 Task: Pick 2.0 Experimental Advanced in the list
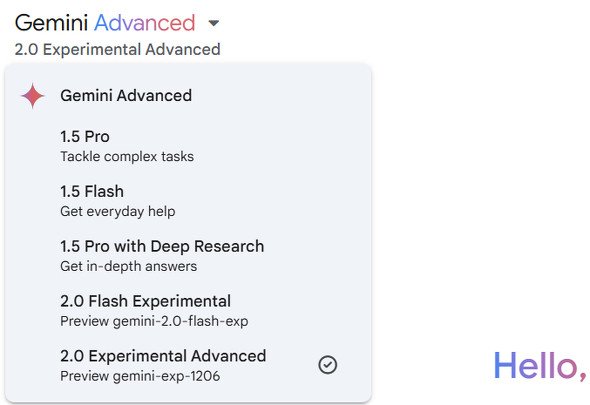click(188, 365)
